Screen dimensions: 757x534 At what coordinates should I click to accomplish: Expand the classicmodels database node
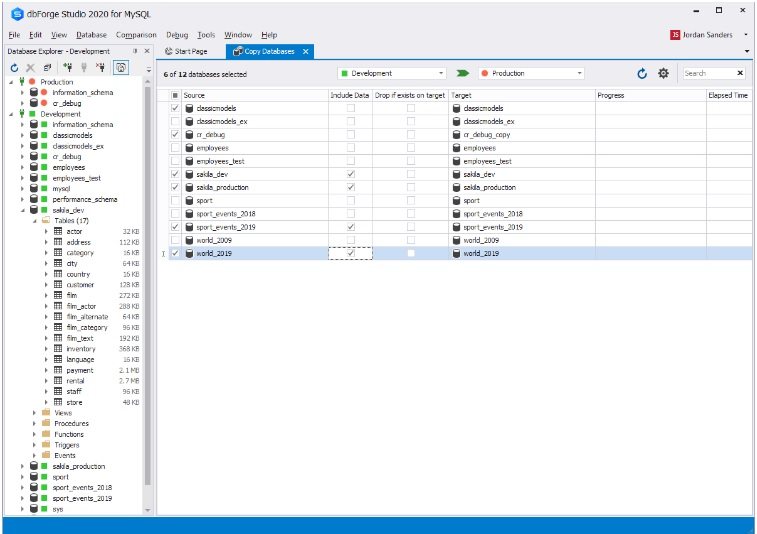(22, 135)
